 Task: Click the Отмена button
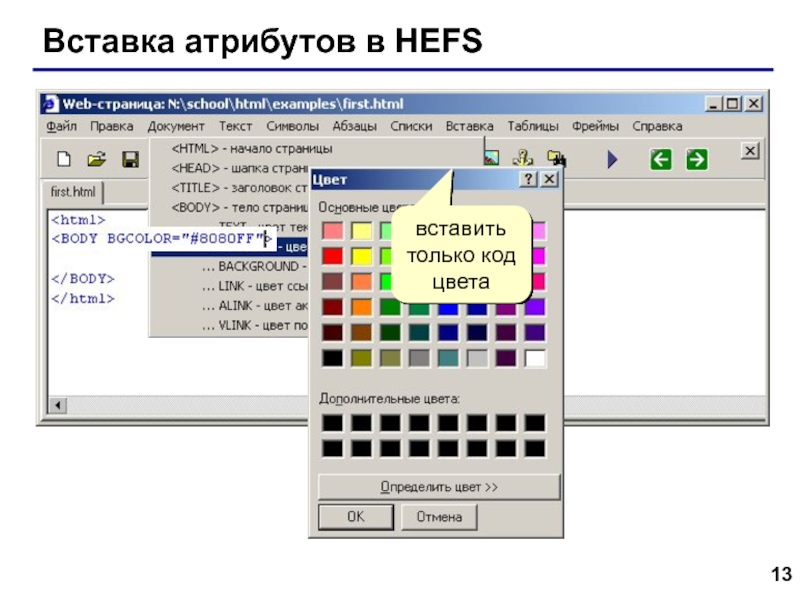[439, 517]
